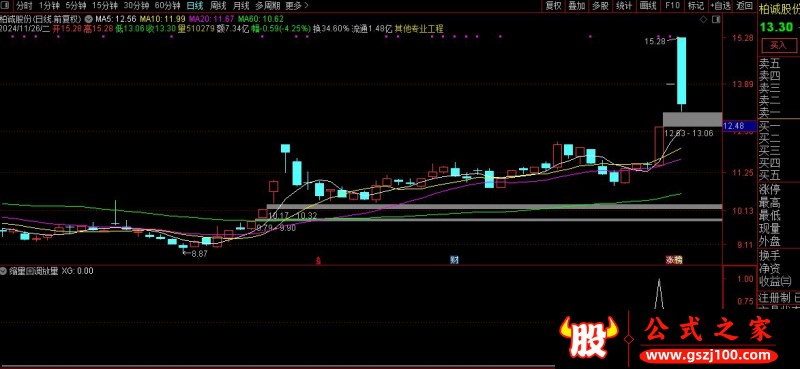Open 复权 adjustment menu
Viewport: 800px width, 369px height.
(553, 6)
